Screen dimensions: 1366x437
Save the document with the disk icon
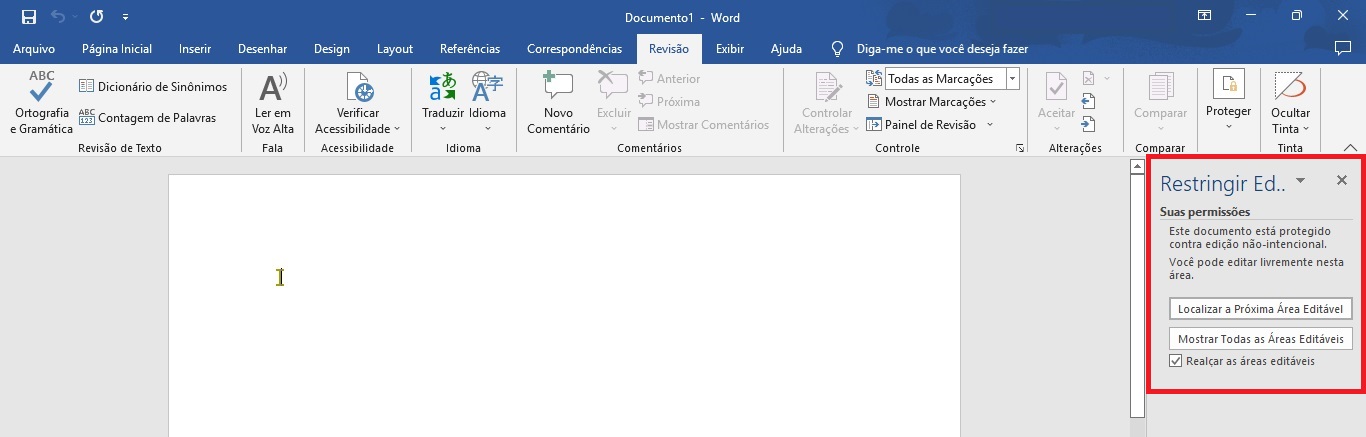point(29,17)
